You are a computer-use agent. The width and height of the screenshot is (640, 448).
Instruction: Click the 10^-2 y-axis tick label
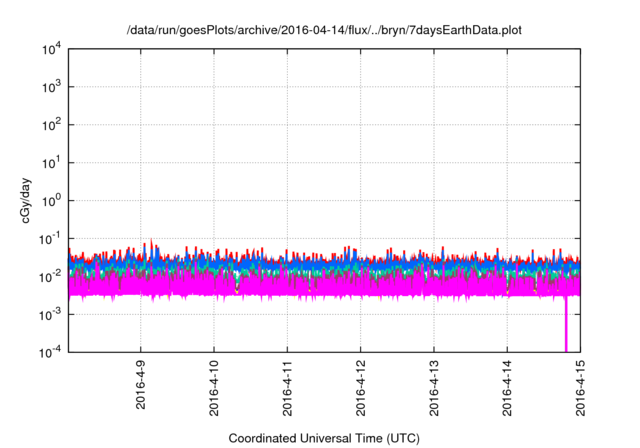tap(50, 277)
